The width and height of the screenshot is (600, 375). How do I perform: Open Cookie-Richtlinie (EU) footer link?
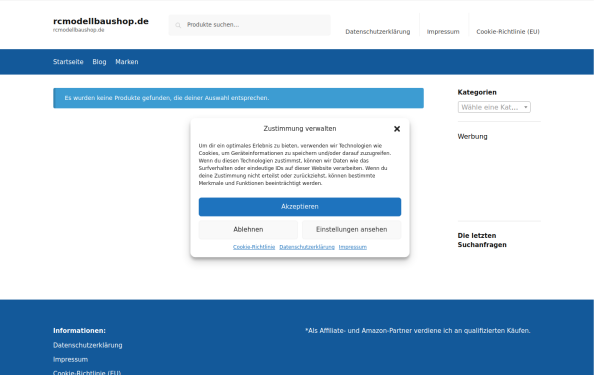(x=87, y=373)
